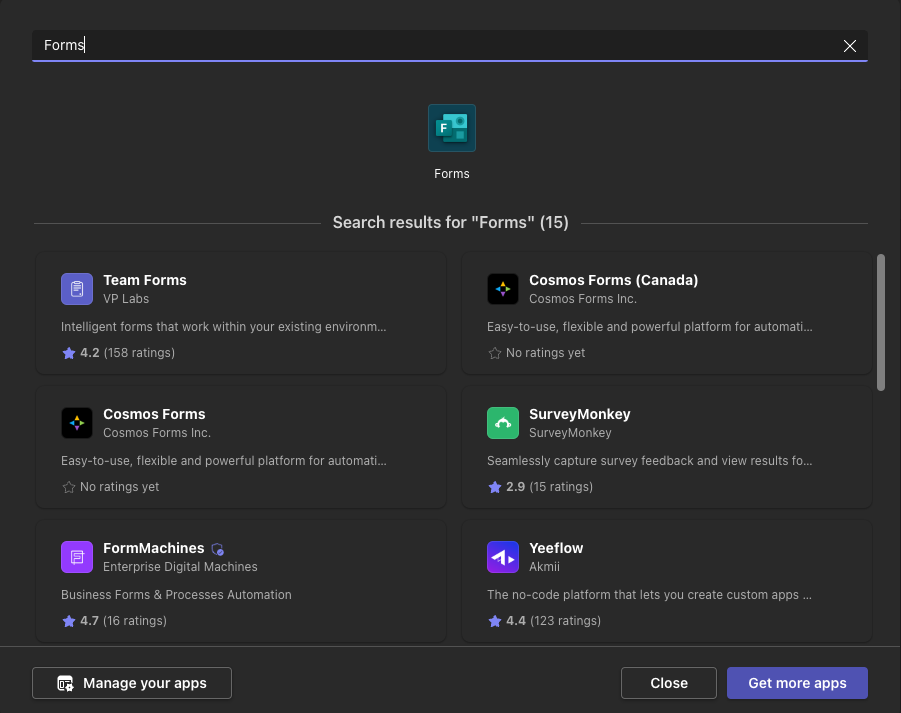Clear the Forms search text
The image size is (901, 713).
[x=850, y=46]
